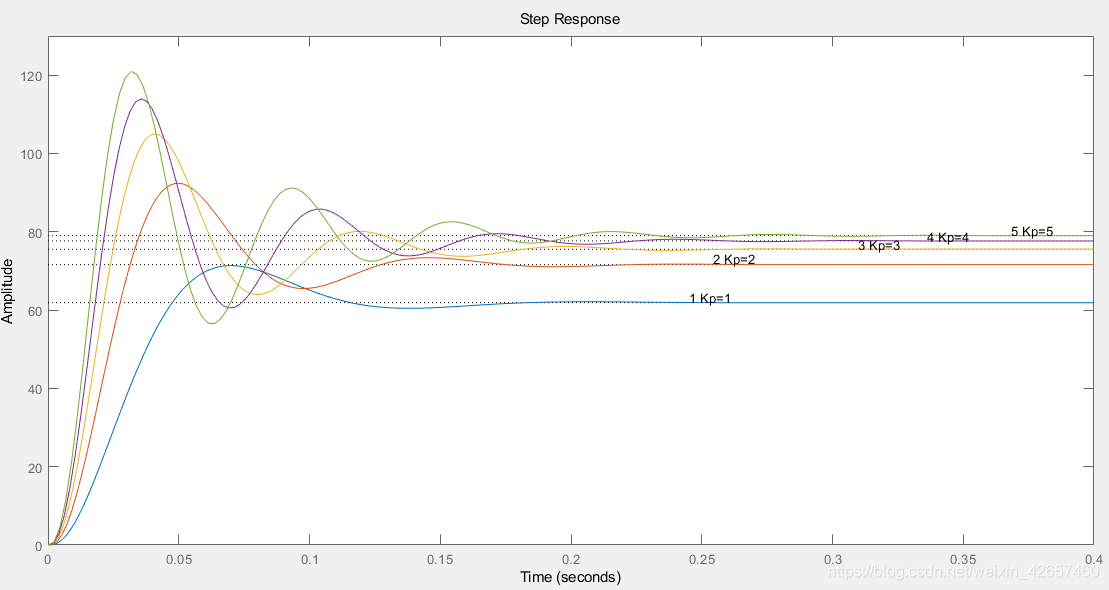Select the 'Time (seconds)' x-axis label
This screenshot has height=590, width=1109.
point(570,577)
